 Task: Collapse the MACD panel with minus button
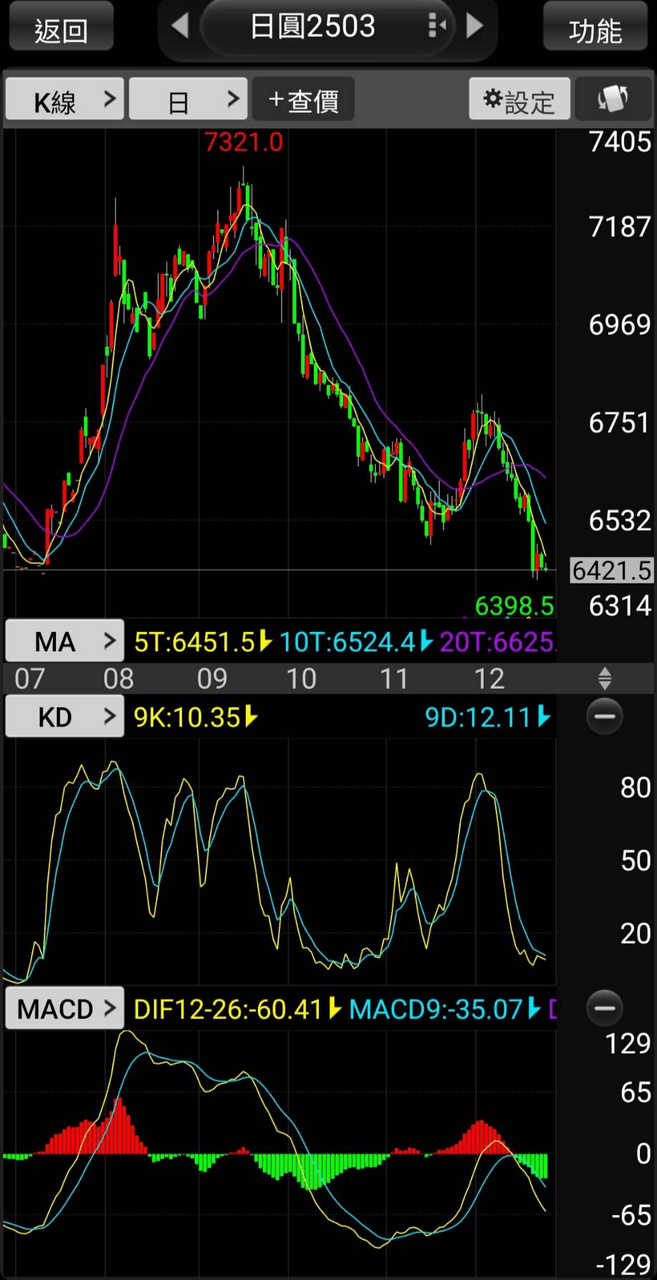click(x=604, y=1008)
